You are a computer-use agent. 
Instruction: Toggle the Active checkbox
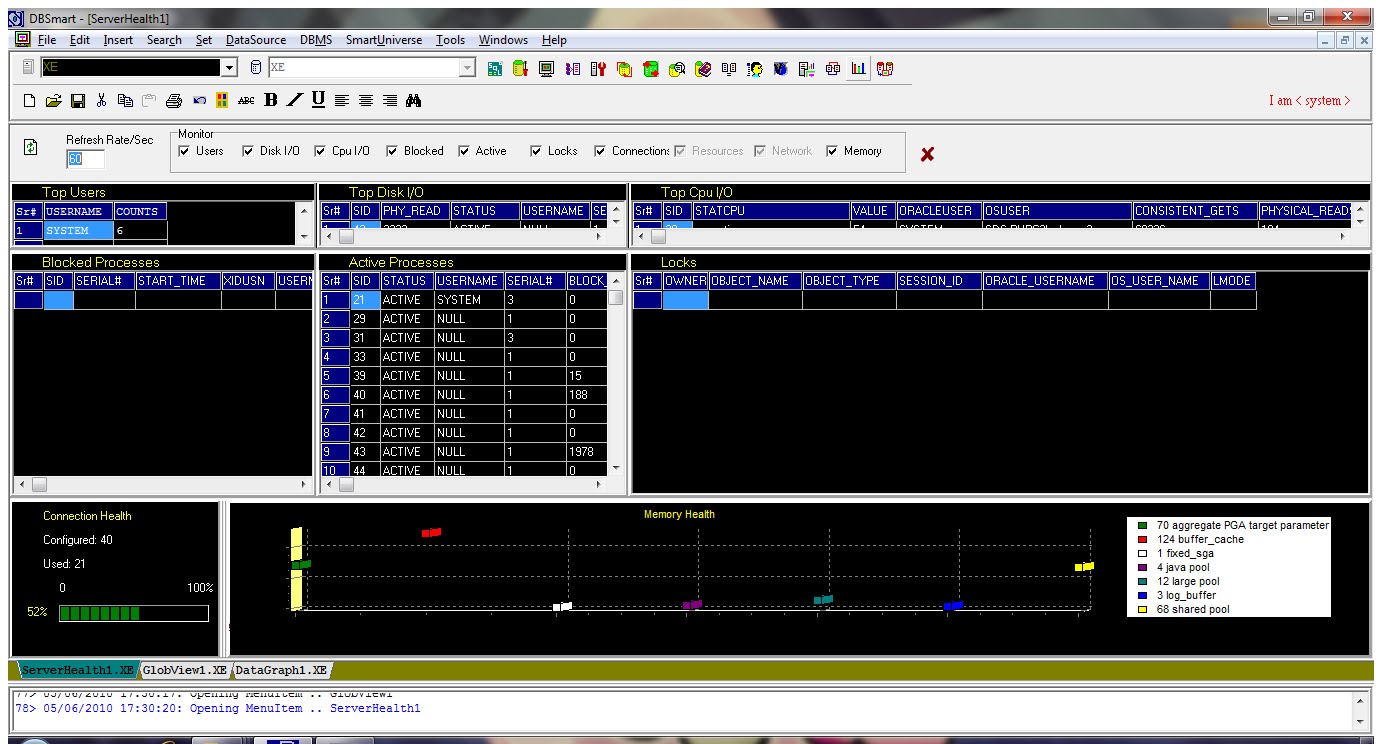click(x=464, y=151)
